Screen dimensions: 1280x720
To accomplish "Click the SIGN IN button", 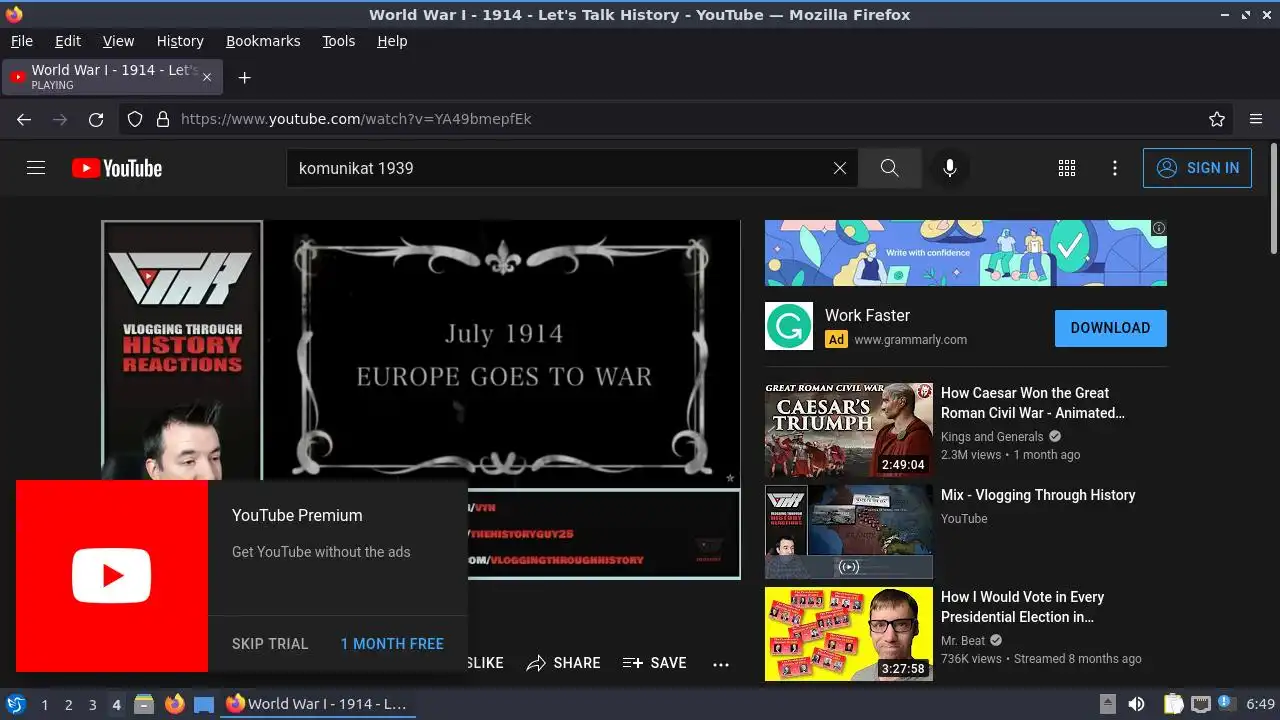I will [x=1197, y=168].
